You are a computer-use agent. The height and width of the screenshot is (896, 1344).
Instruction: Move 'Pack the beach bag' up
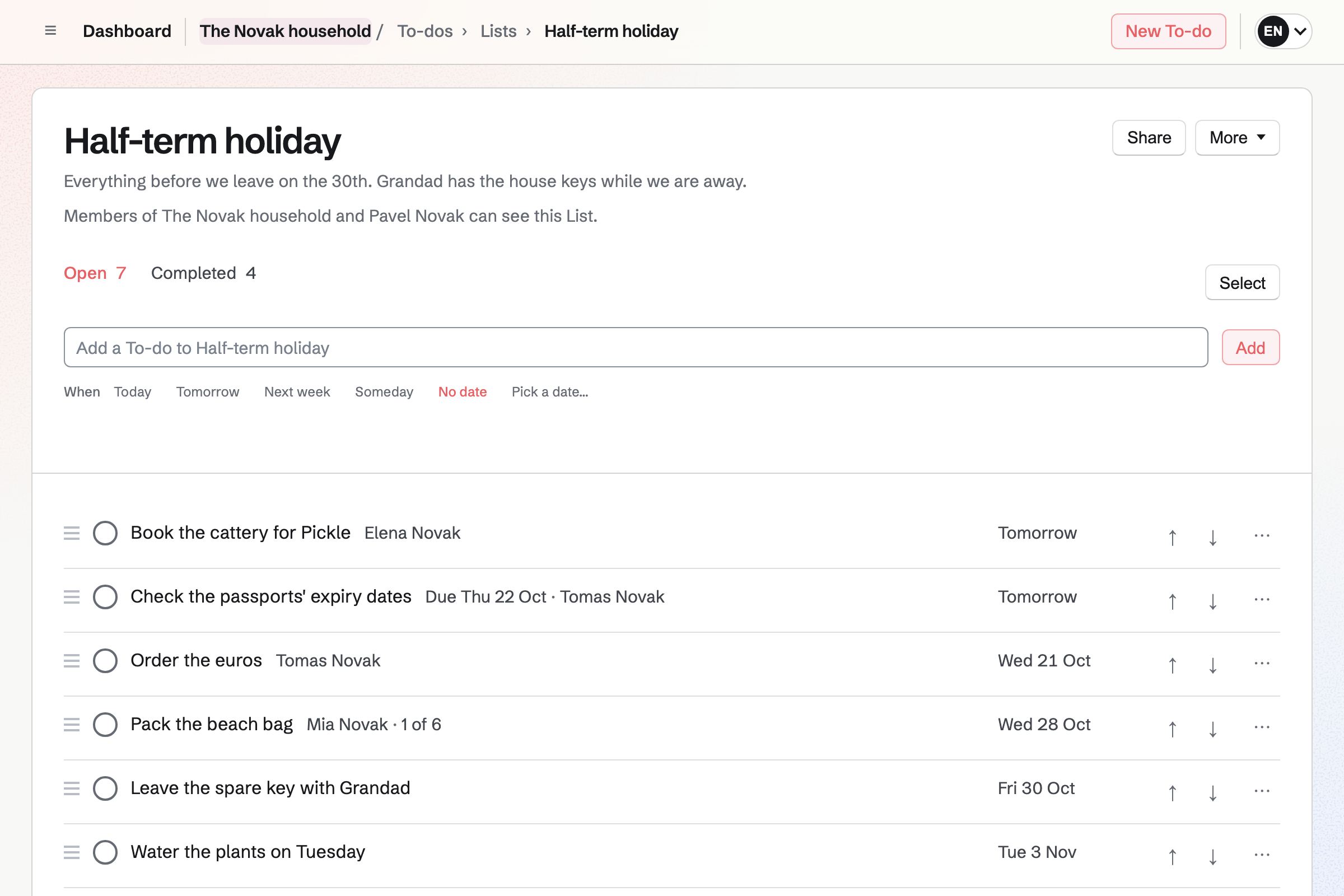tap(1172, 729)
